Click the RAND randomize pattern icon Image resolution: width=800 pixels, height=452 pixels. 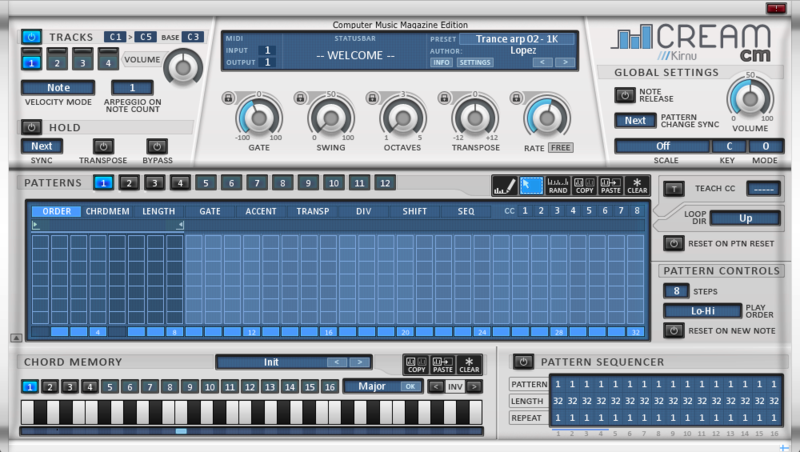click(558, 185)
